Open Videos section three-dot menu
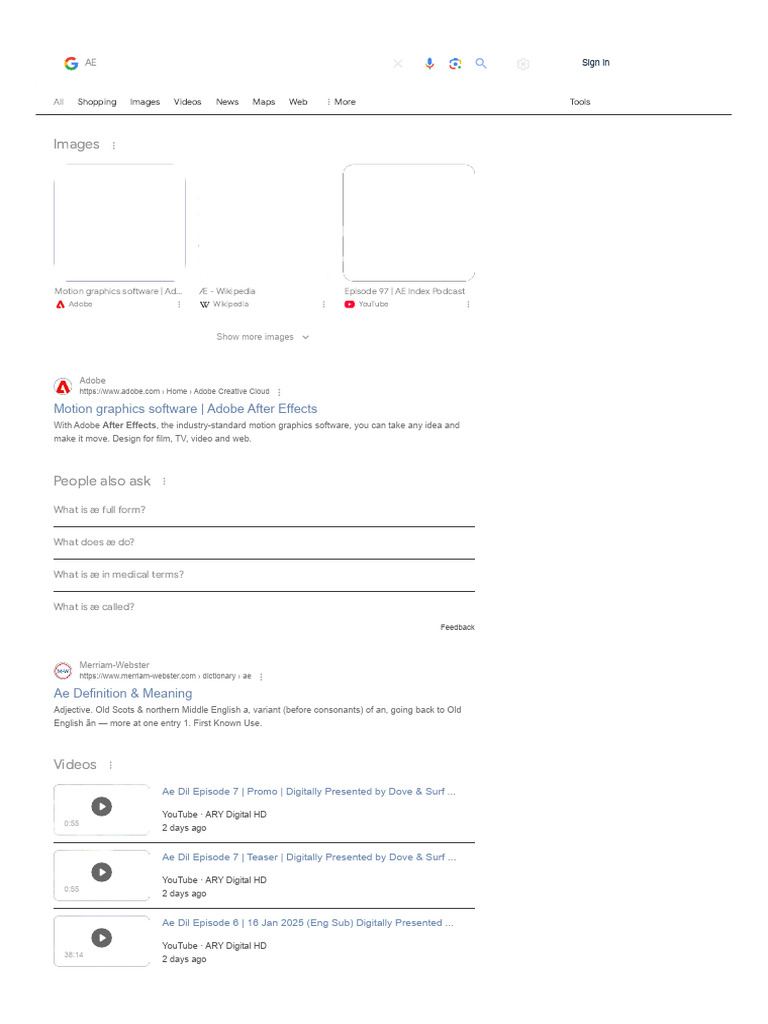Screen dimensions: 768x1024 [x=110, y=765]
